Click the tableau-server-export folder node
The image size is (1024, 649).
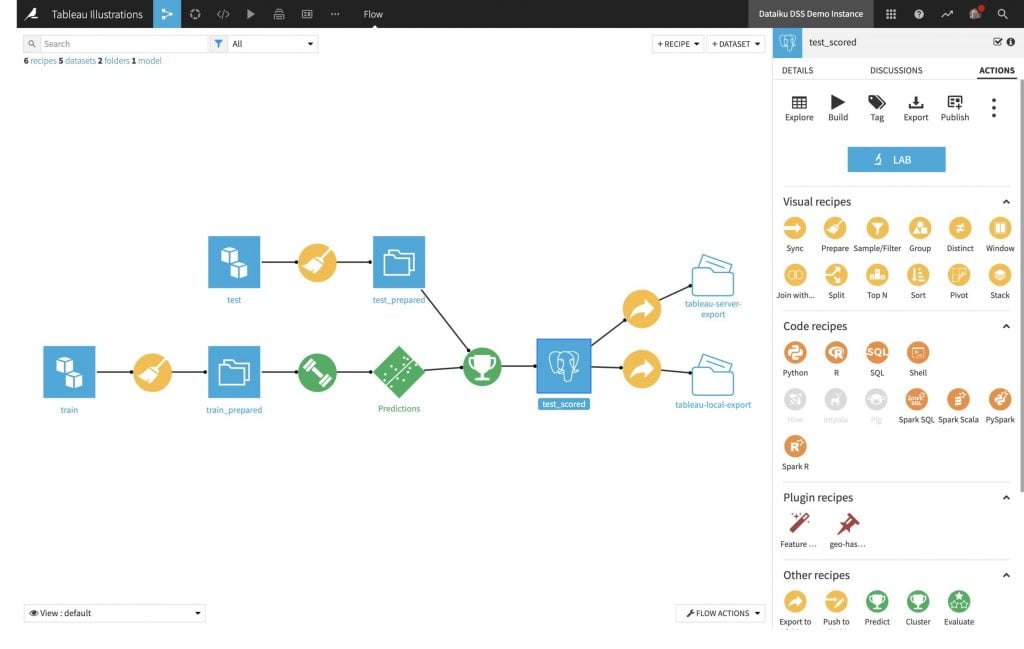coord(712,276)
